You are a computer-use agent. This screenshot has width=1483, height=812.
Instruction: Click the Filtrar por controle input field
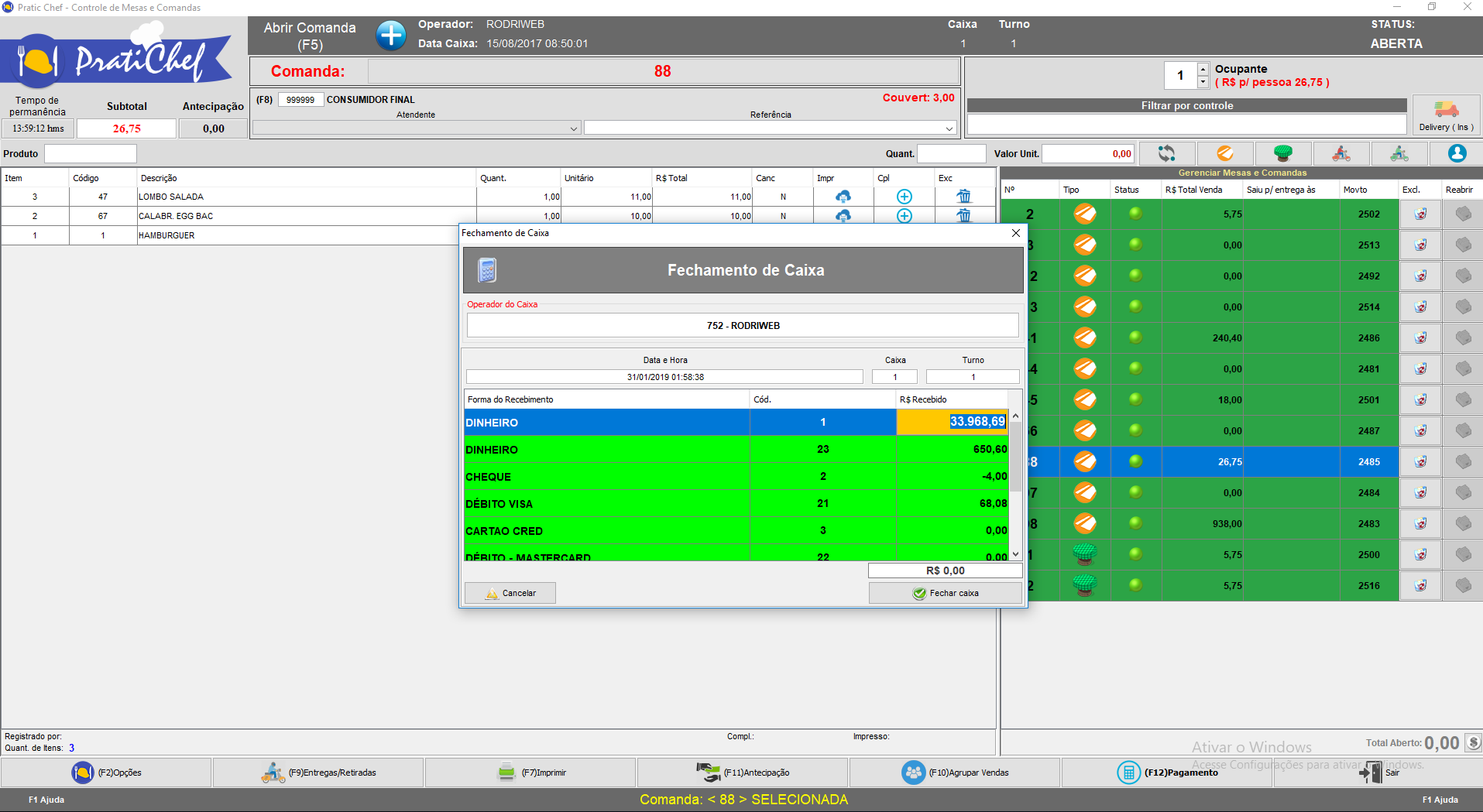click(x=1186, y=125)
